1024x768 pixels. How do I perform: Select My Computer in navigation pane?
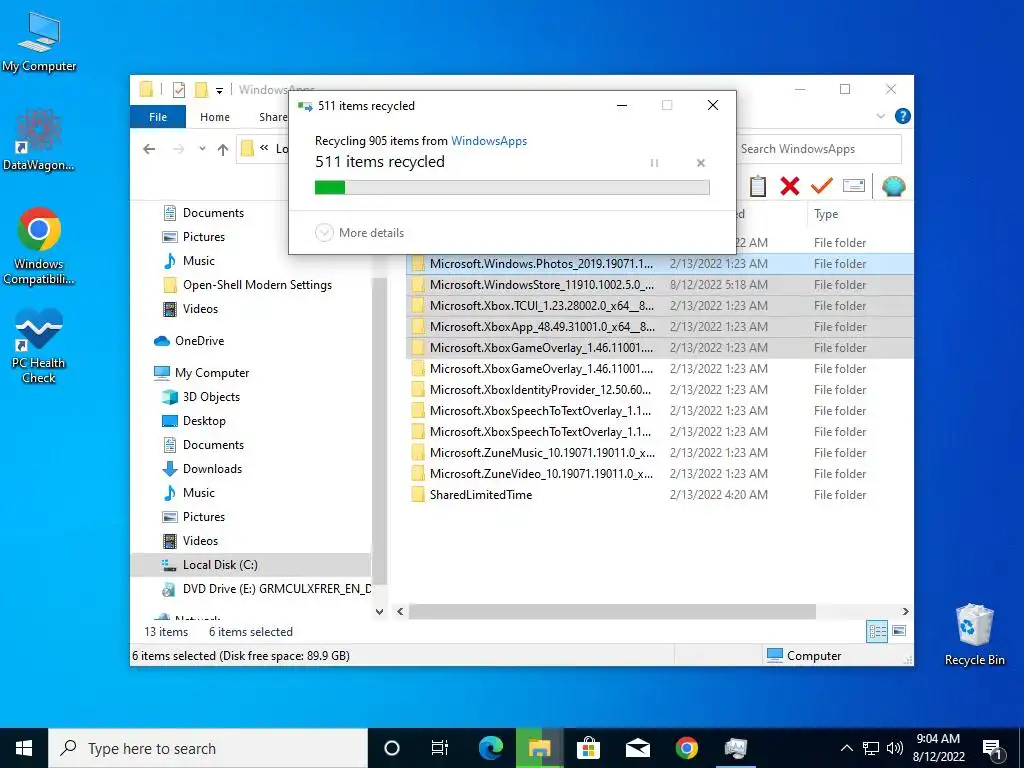pyautogui.click(x=212, y=373)
